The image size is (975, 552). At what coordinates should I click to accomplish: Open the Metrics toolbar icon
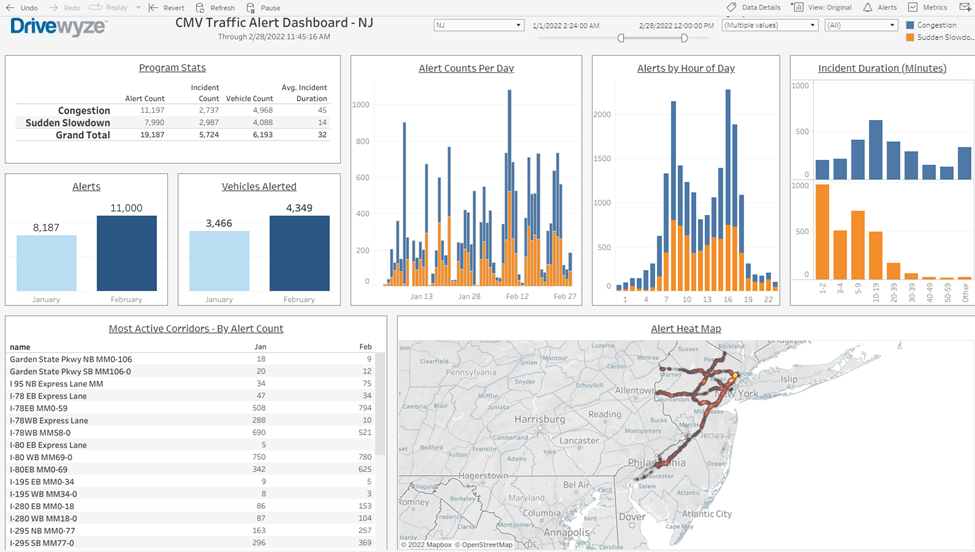tap(913, 7)
